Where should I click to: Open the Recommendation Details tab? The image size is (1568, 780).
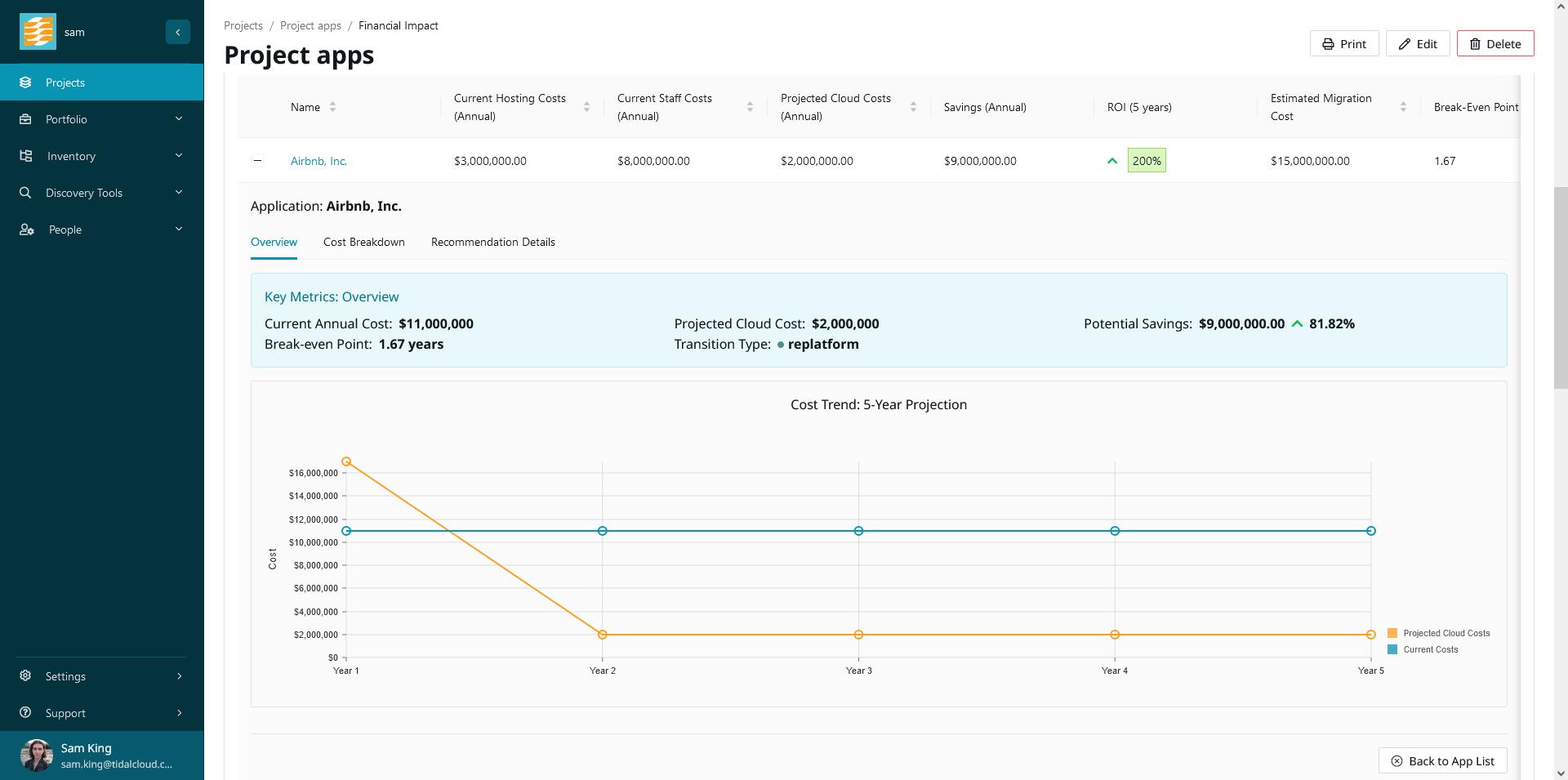pyautogui.click(x=492, y=242)
